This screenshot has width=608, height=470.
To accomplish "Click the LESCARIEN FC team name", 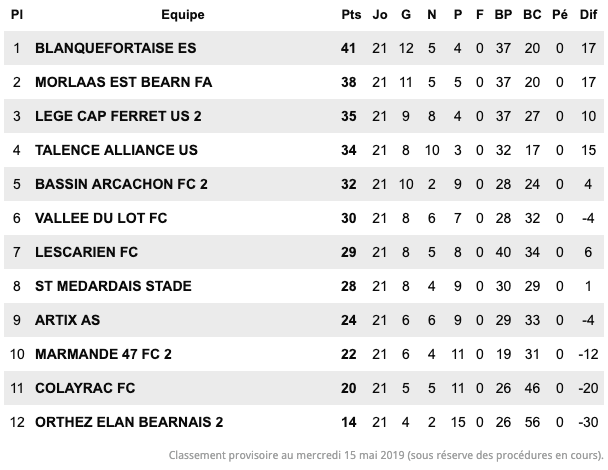I will point(86,252).
